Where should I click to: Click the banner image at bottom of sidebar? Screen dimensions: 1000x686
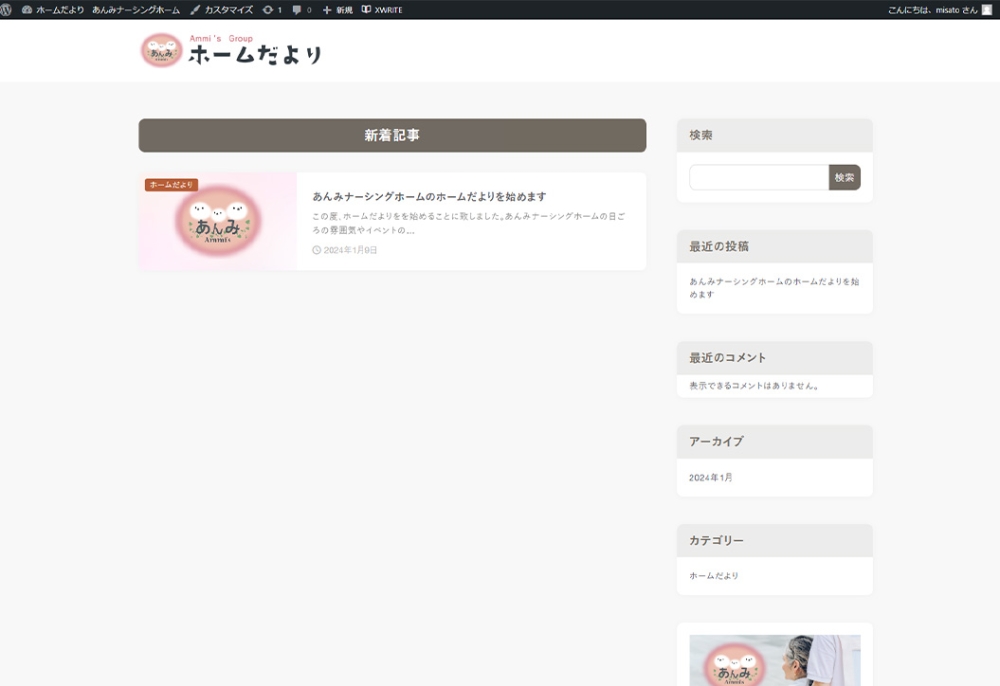coord(774,660)
